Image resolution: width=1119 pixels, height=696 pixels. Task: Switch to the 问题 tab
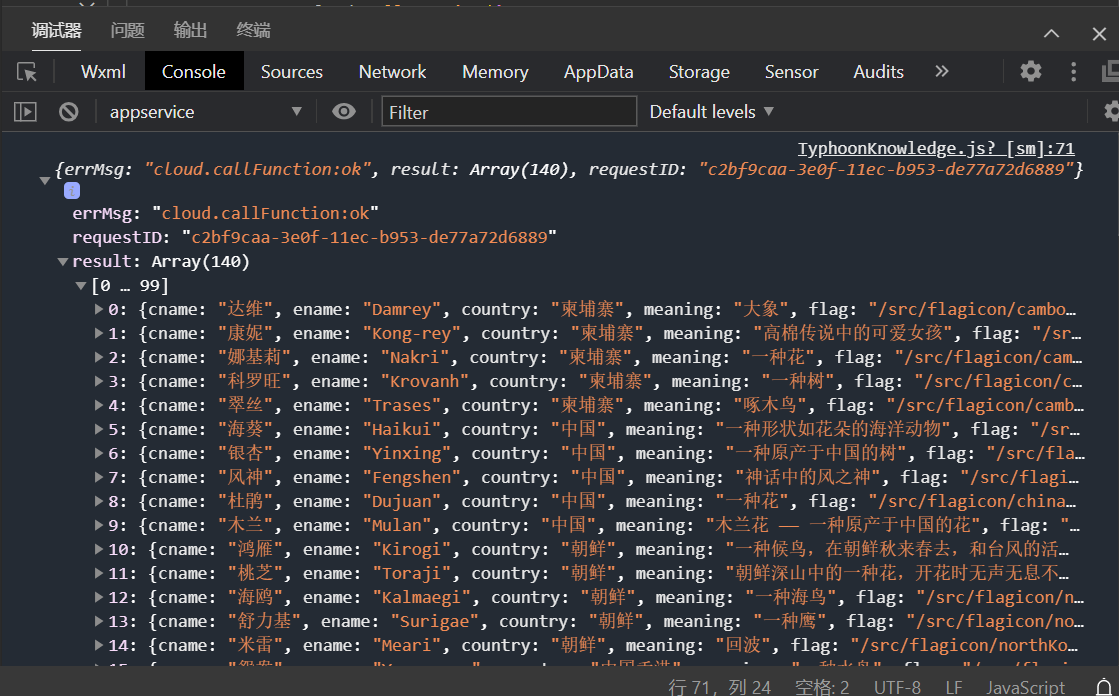pos(128,30)
